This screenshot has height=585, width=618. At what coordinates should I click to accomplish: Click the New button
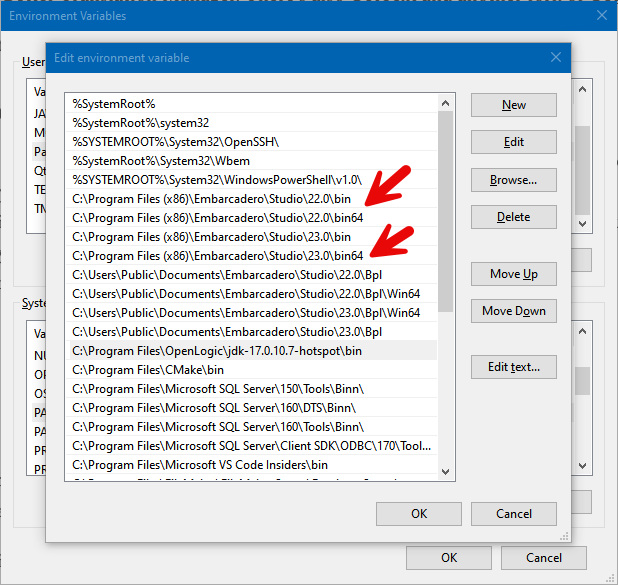click(x=514, y=105)
